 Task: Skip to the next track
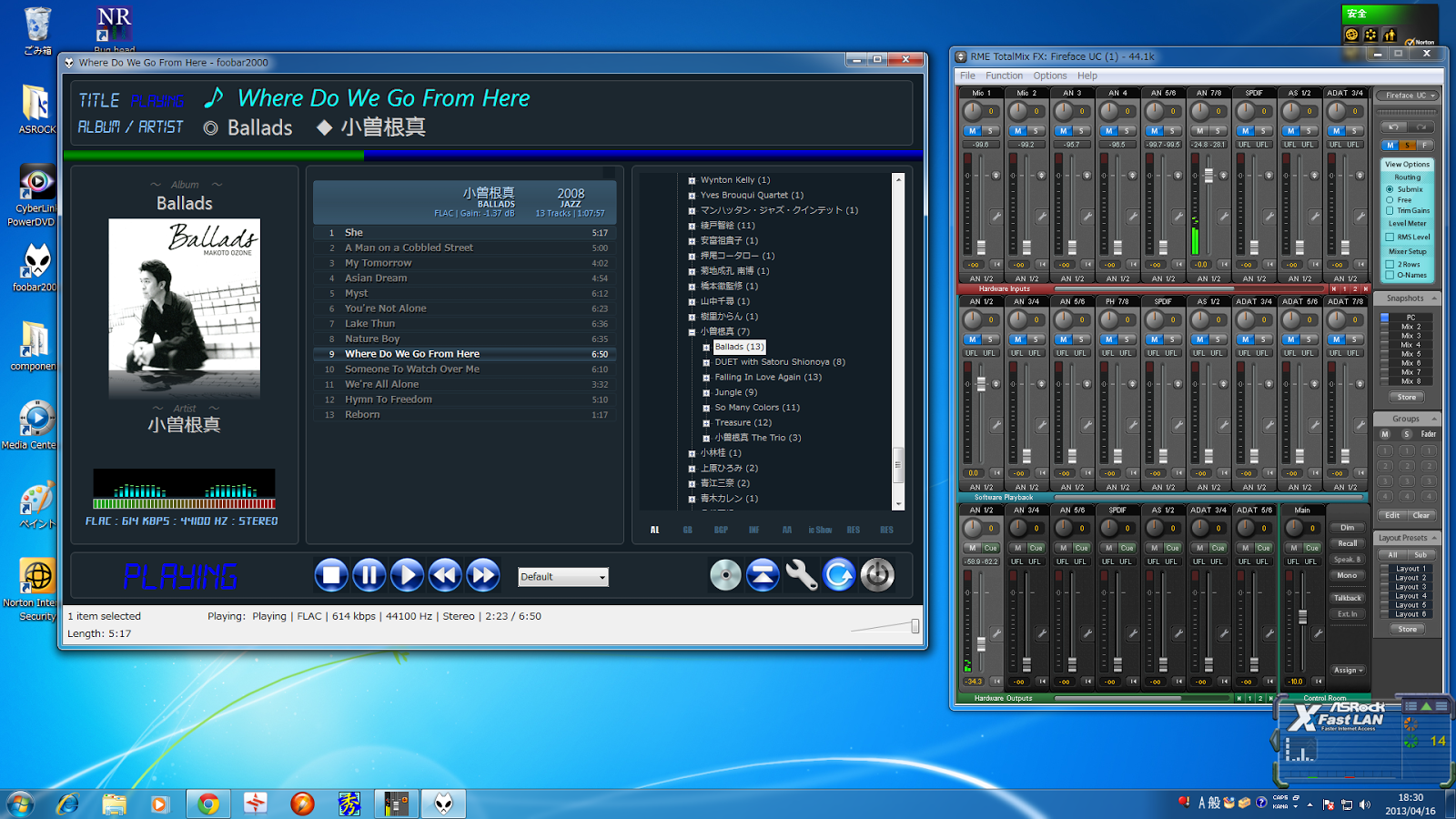tap(483, 575)
